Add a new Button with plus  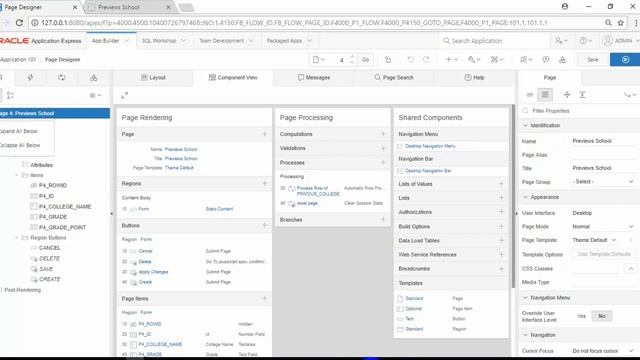[x=264, y=225]
